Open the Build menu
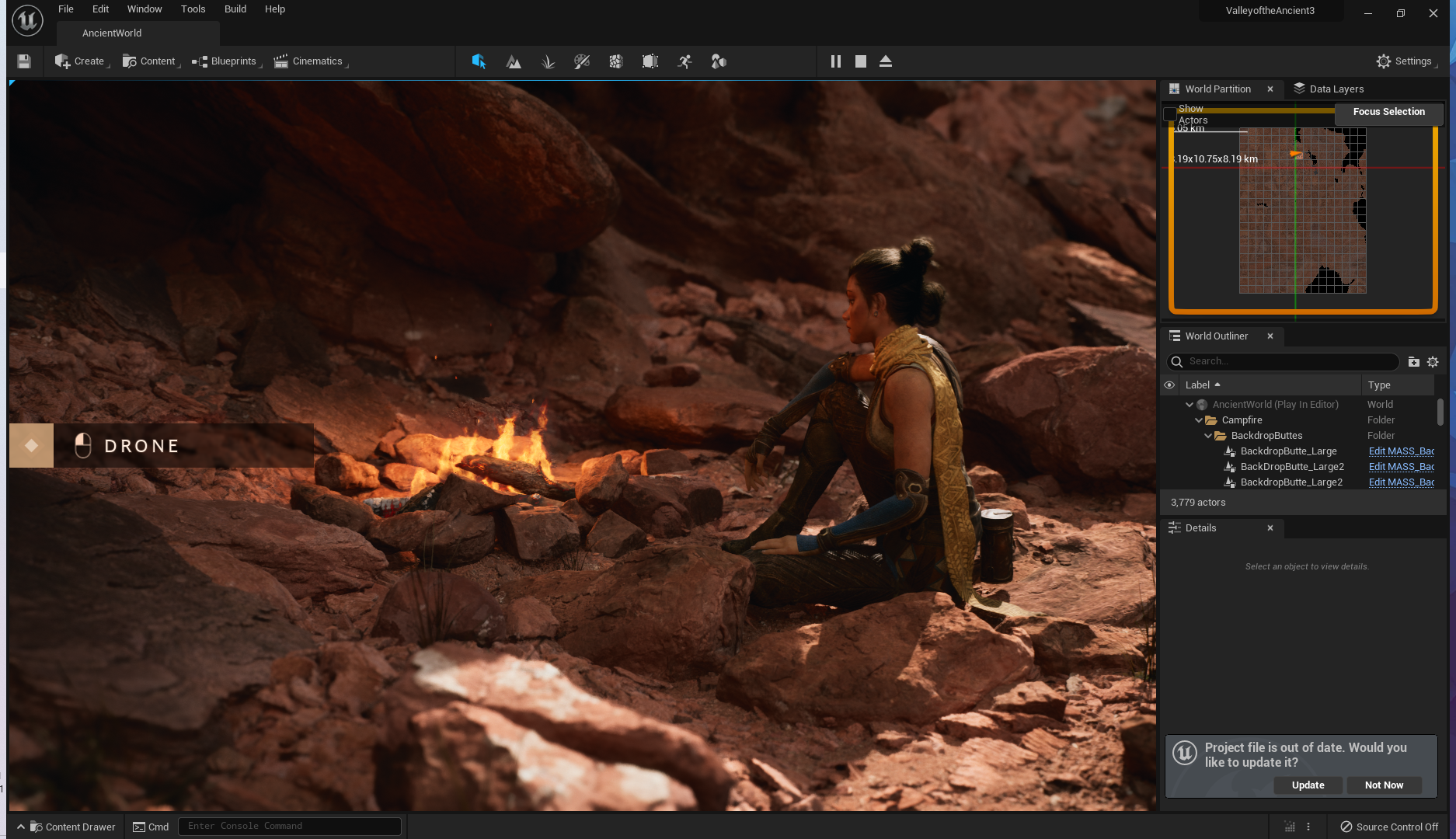Screen dimensions: 1456x839 tap(235, 9)
